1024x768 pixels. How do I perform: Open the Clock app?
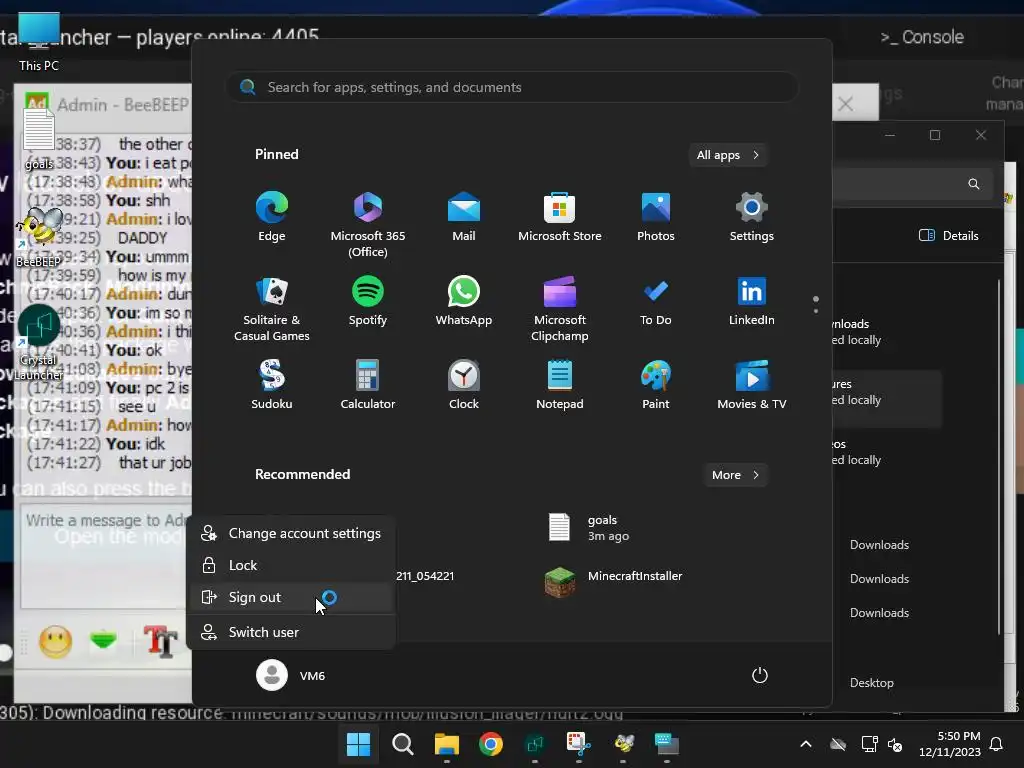[x=464, y=385]
